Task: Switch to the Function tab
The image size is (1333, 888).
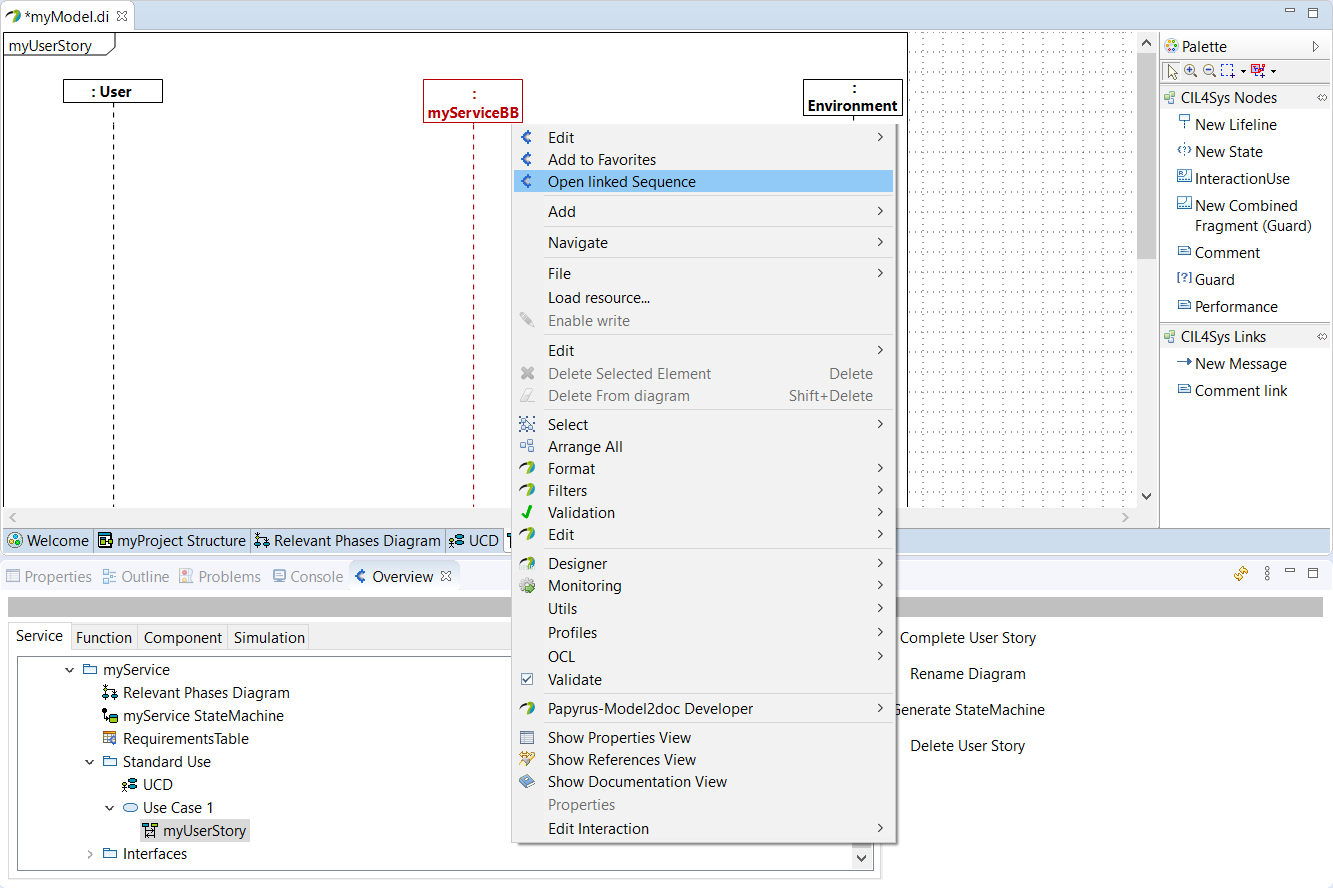Action: click(x=104, y=637)
